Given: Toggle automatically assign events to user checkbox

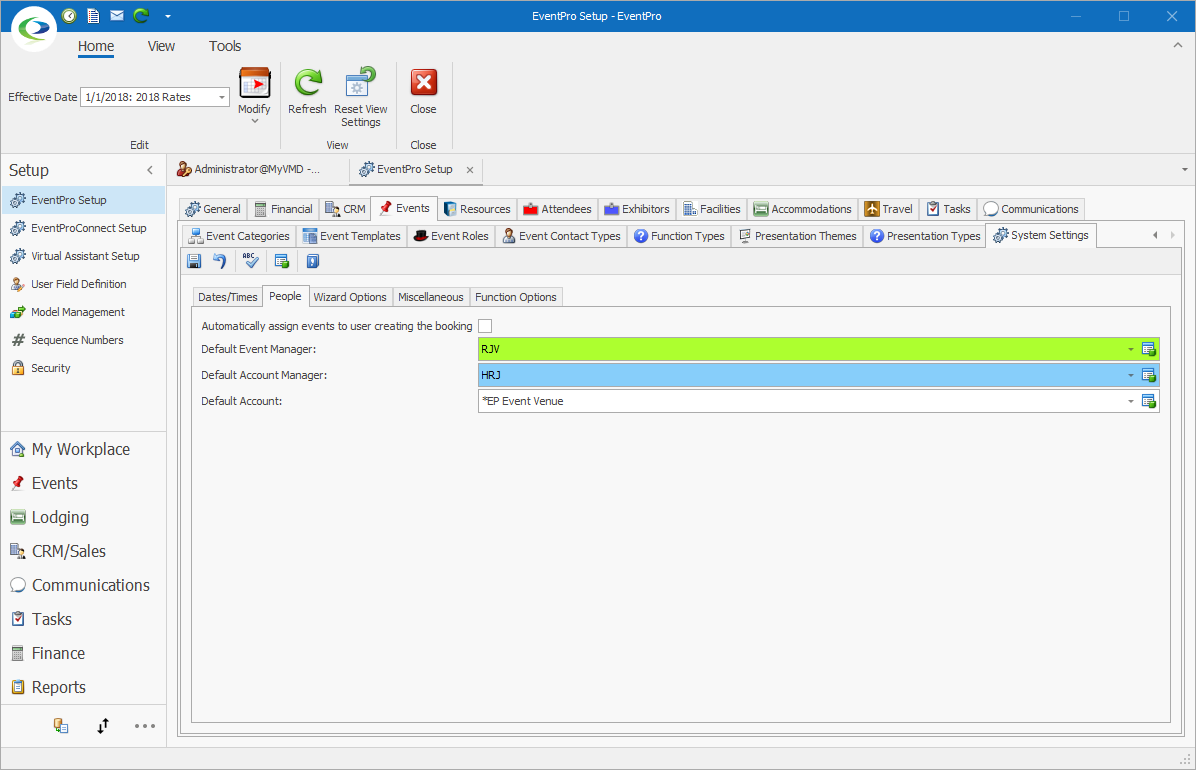Looking at the screenshot, I should click(x=485, y=327).
